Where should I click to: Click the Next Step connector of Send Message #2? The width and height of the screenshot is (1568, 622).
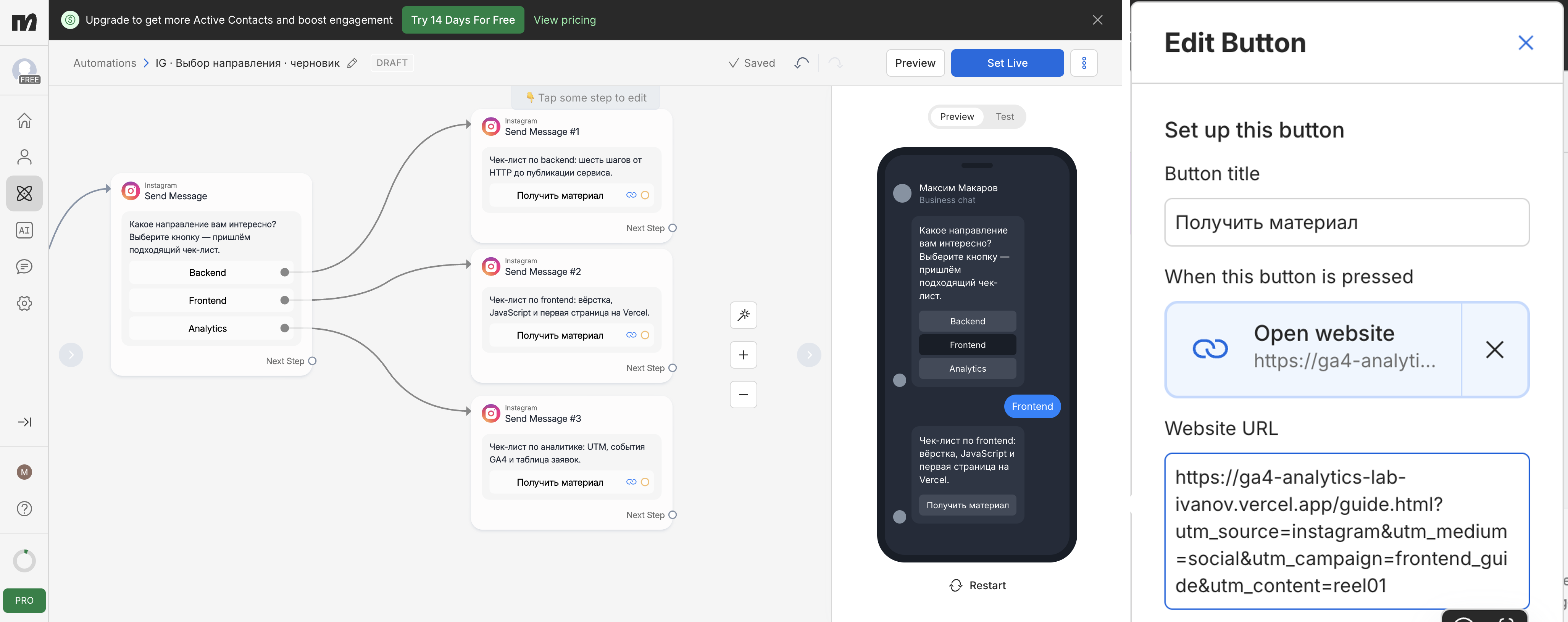point(673,368)
